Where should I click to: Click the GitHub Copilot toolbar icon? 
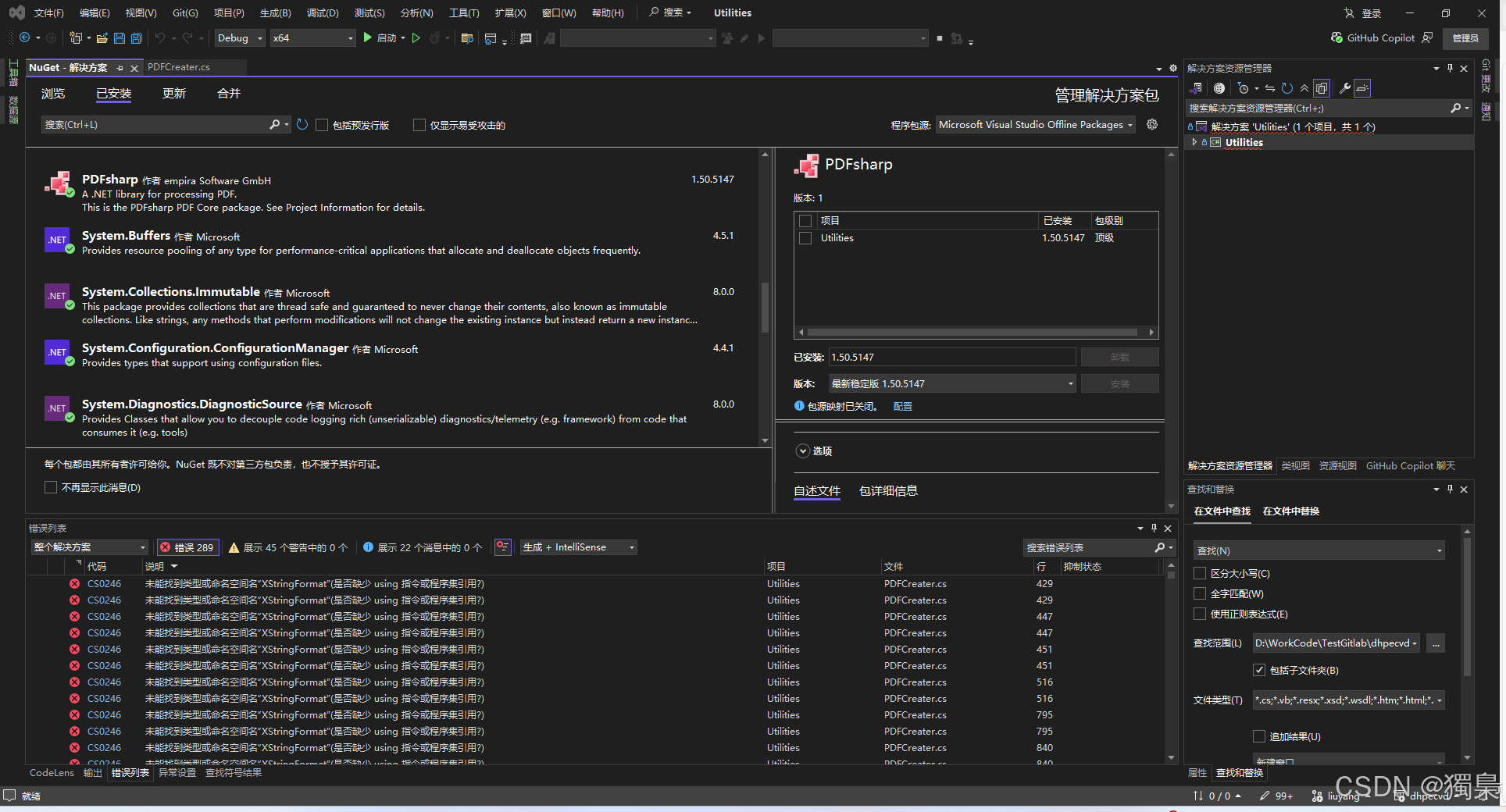click(x=1337, y=37)
